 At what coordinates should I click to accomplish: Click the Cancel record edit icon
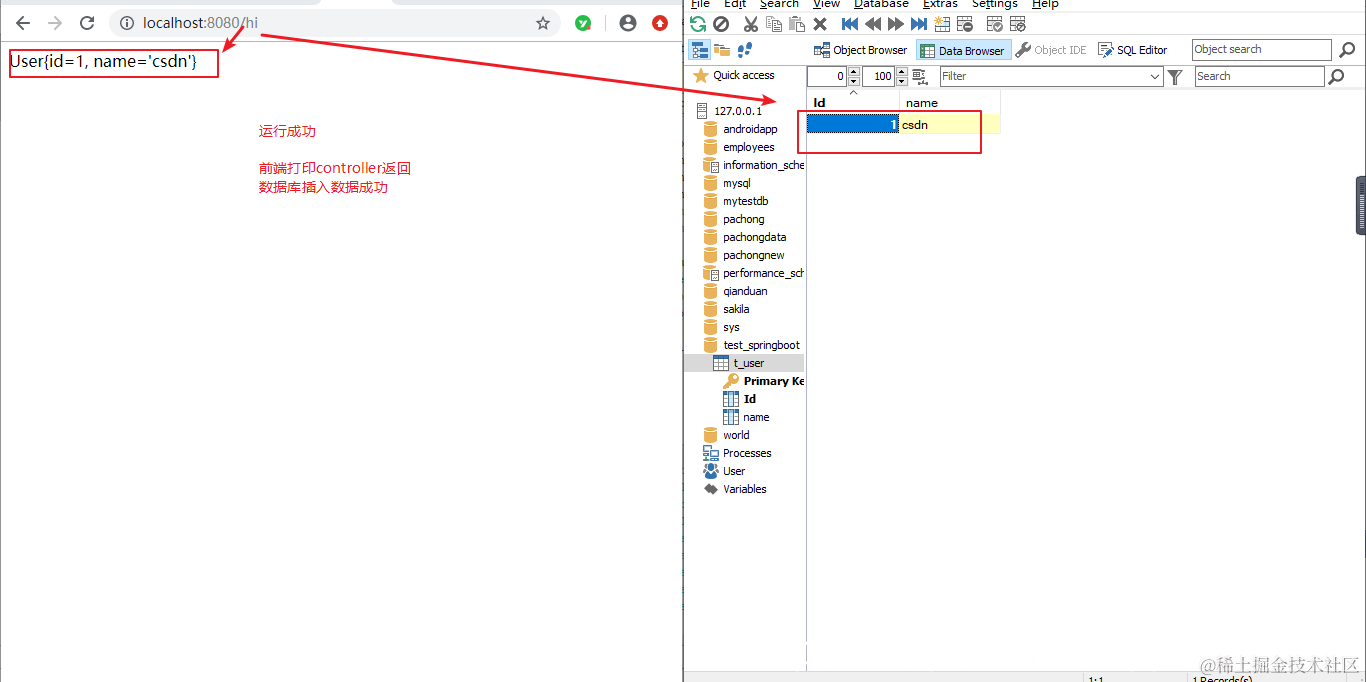[x=1018, y=24]
